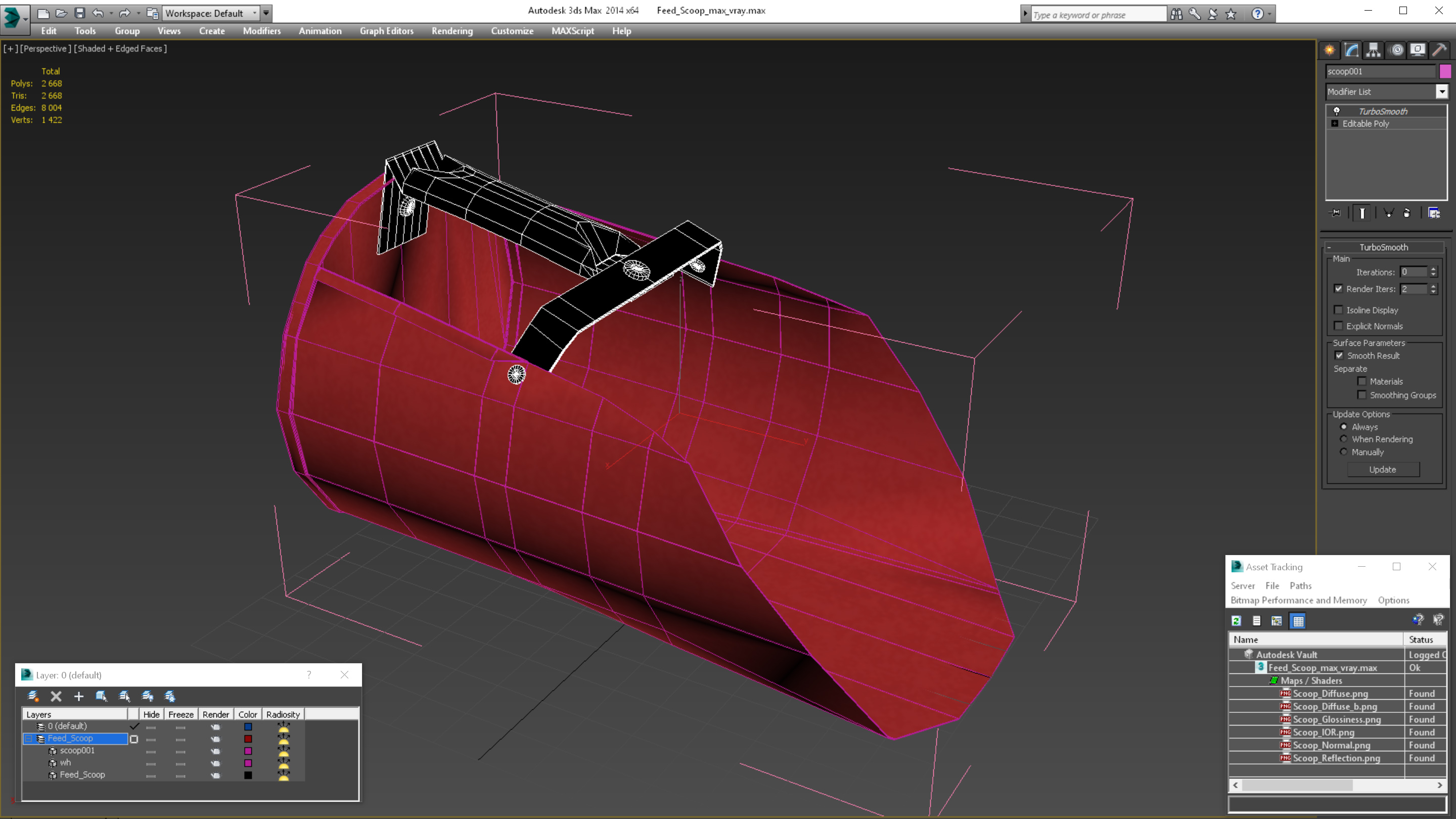
Task: Add selected objects to layer plus icon
Action: pos(78,696)
